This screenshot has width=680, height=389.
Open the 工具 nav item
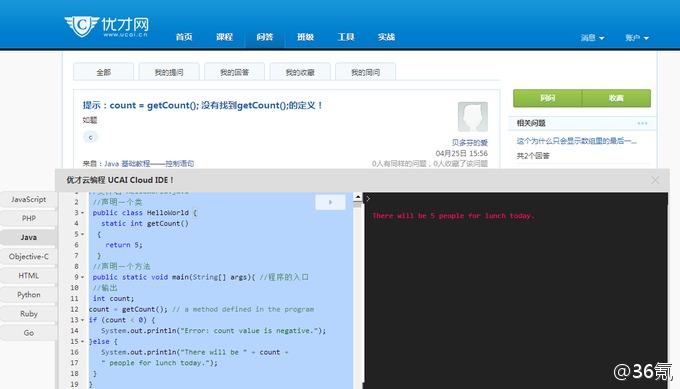(346, 37)
